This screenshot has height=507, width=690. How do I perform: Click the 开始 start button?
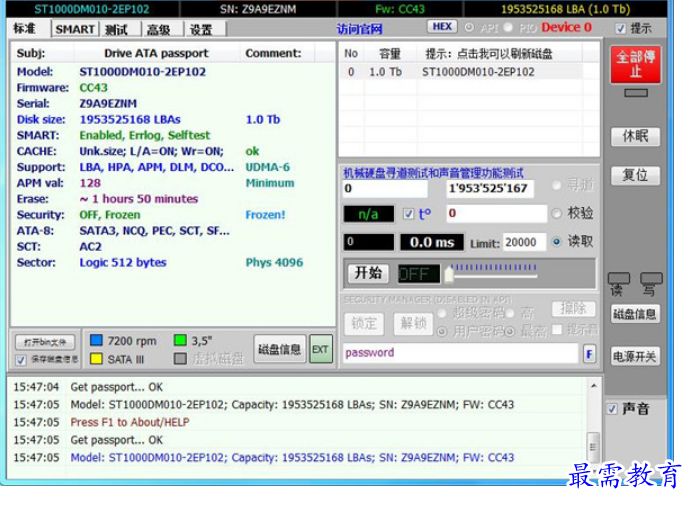click(367, 273)
